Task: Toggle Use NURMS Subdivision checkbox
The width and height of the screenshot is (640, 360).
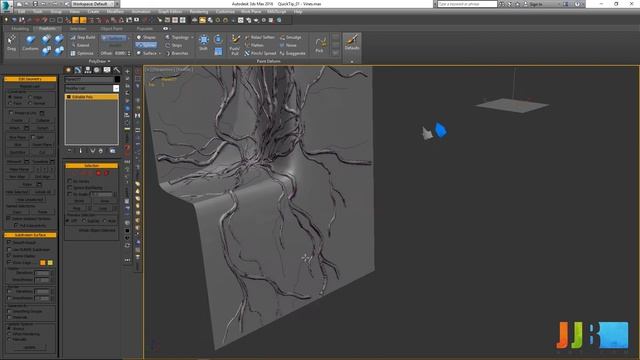Action: point(9,249)
